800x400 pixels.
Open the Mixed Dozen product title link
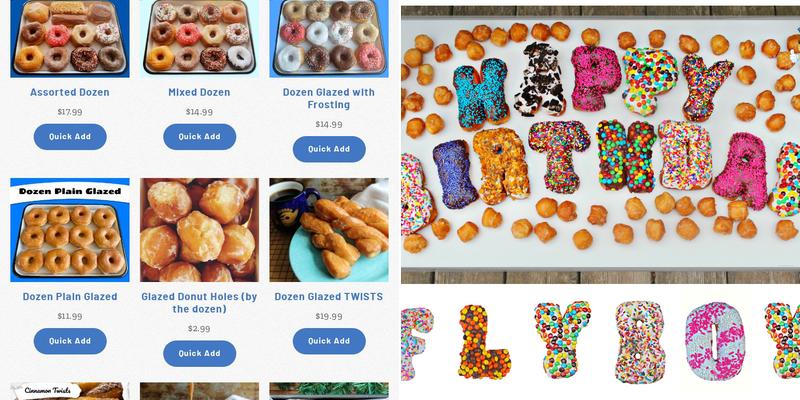(199, 92)
